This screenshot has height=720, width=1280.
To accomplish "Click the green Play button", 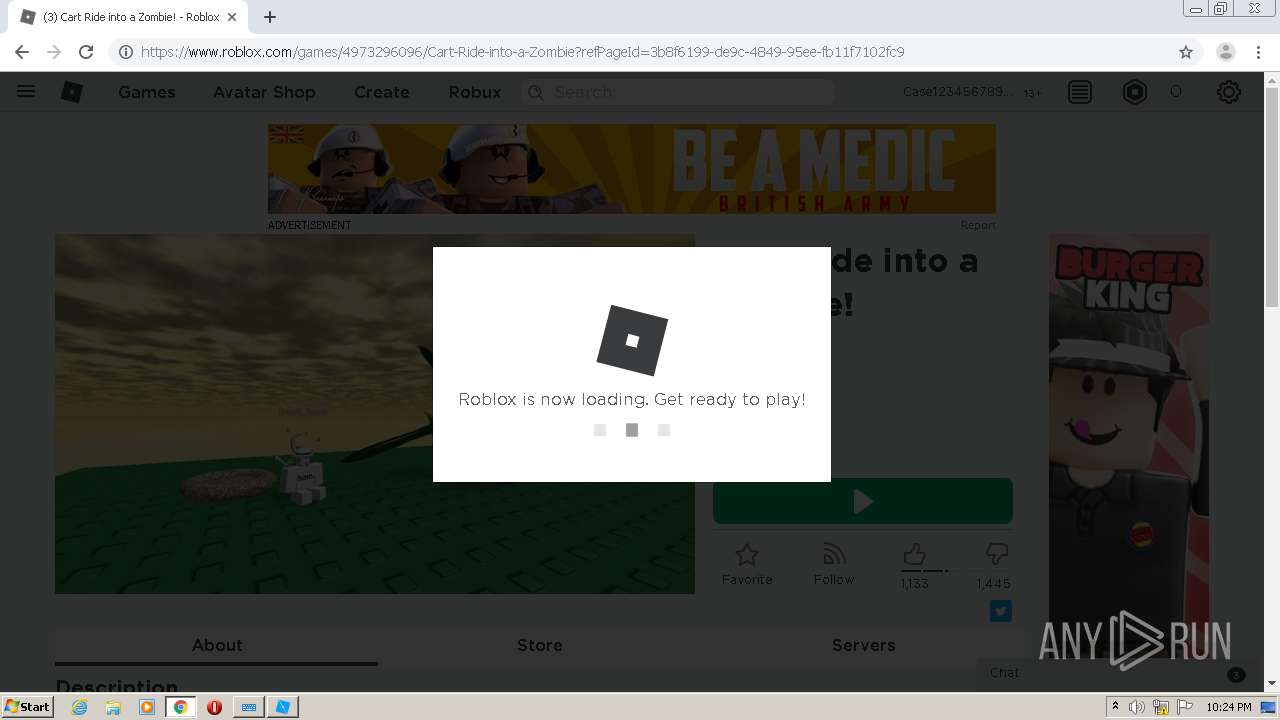I will 863,501.
